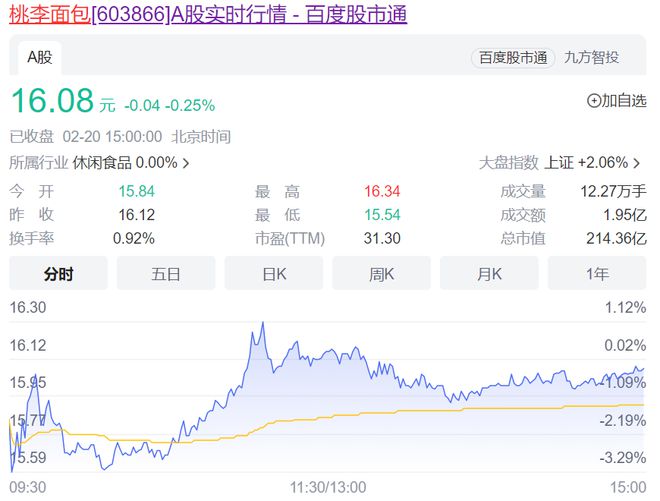Click the 最高 value 16.34
660x501 pixels.
[x=382, y=191]
